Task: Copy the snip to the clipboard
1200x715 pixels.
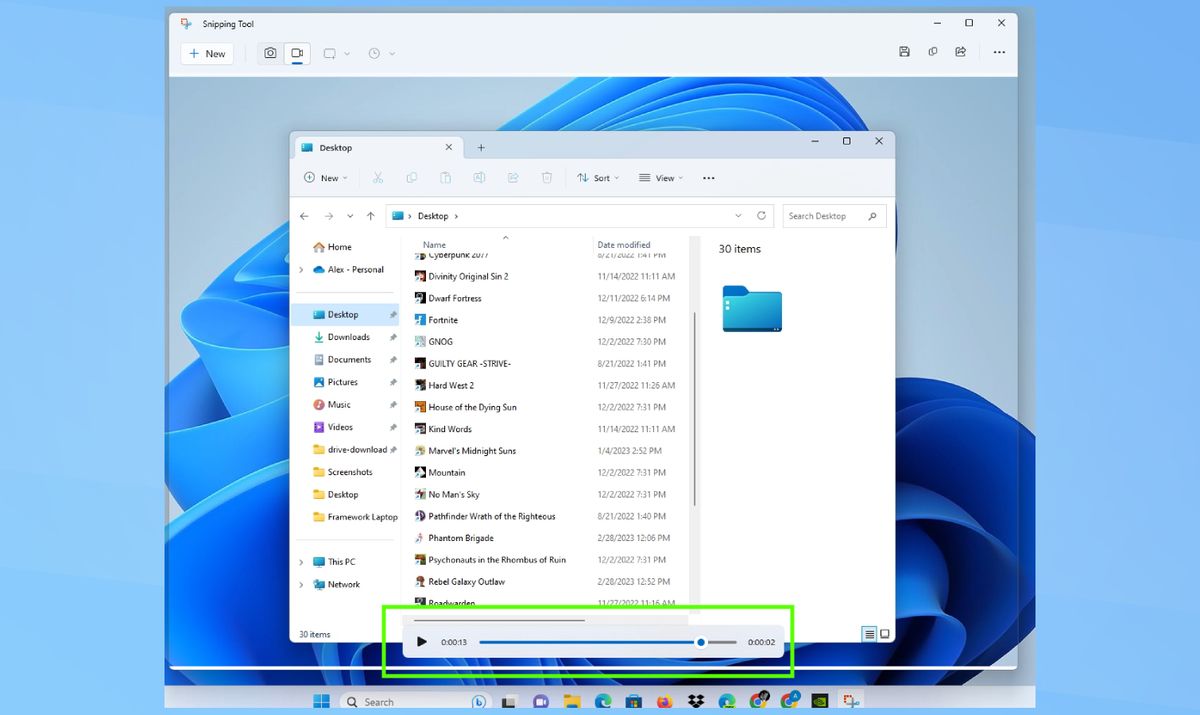Action: point(932,51)
